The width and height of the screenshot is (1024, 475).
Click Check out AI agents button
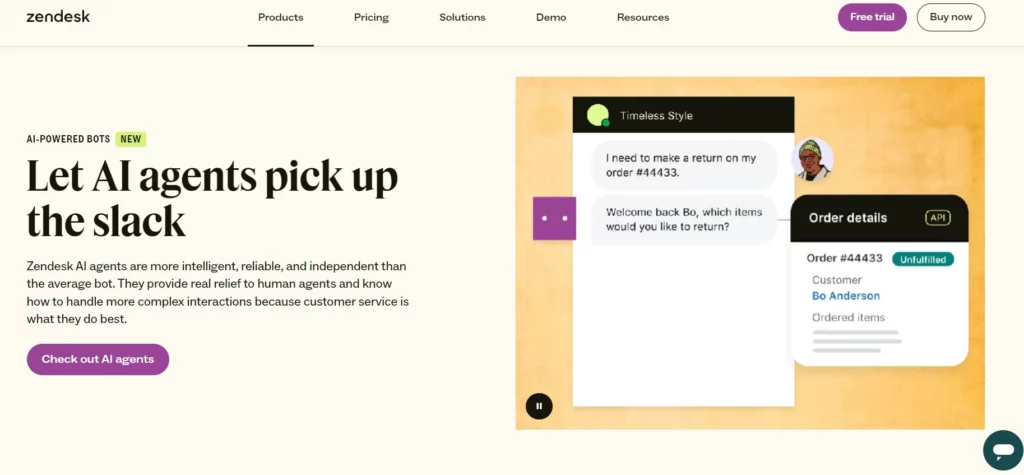coord(98,359)
